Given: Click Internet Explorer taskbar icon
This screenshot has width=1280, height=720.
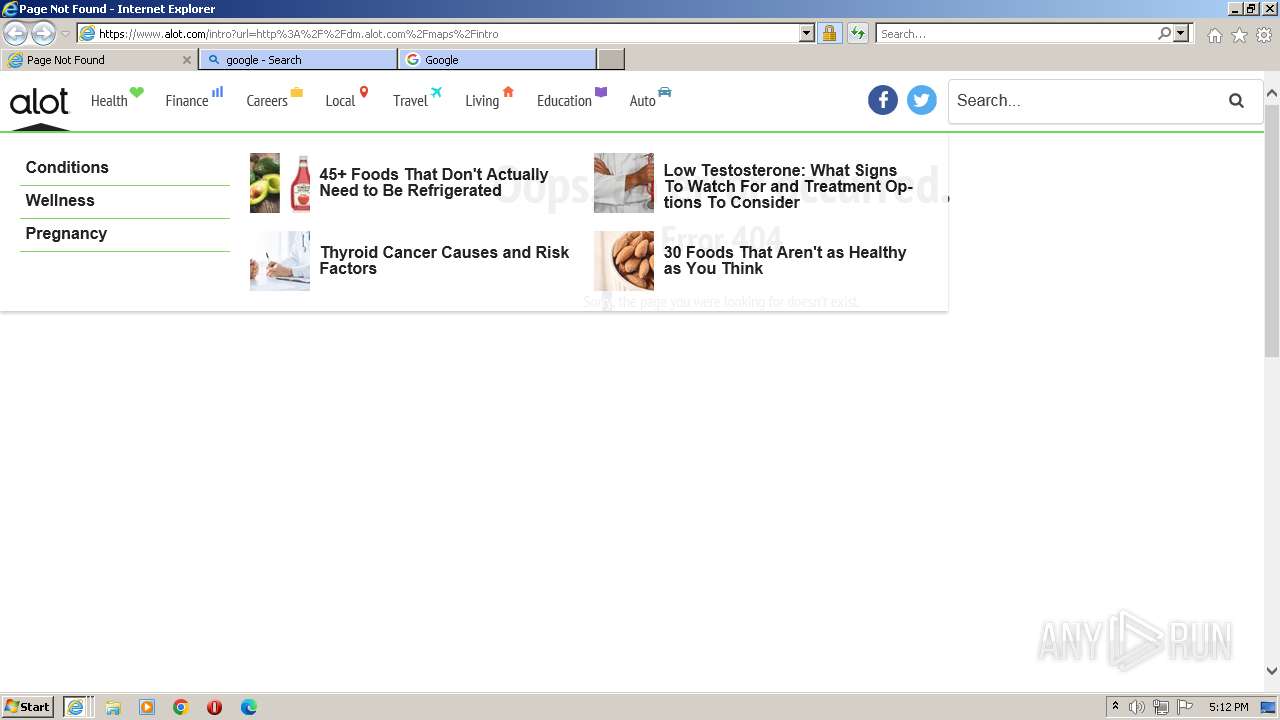Looking at the screenshot, I should pyautogui.click(x=76, y=707).
